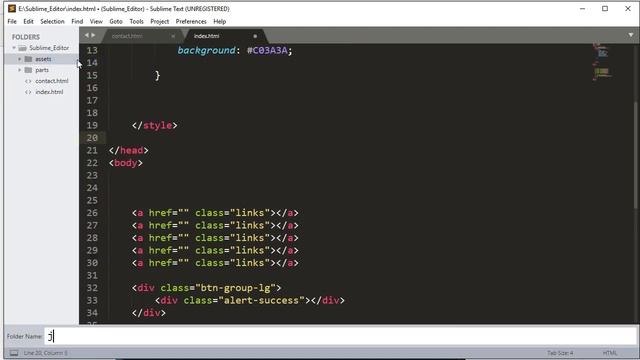This screenshot has width=640, height=360.
Task: Toggle the sidebar with status bar panel icon
Action: point(14,353)
